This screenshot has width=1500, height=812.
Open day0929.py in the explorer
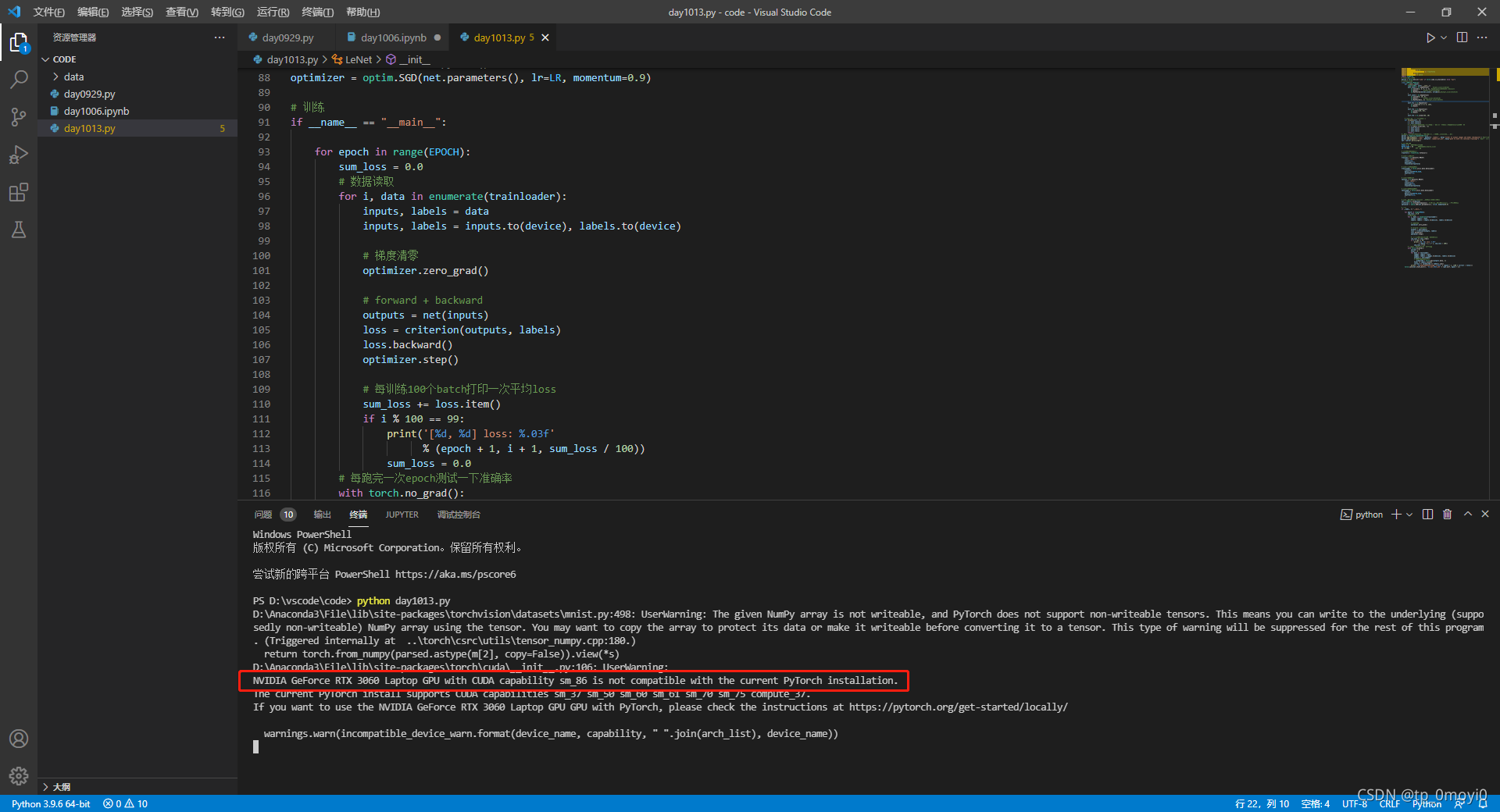tap(137, 94)
